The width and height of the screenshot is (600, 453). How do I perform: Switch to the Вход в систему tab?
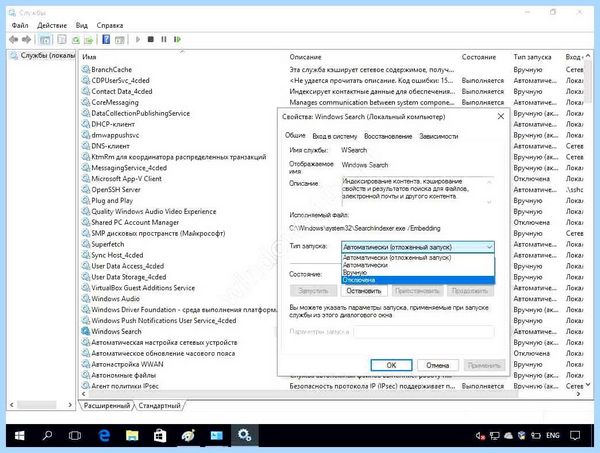(x=334, y=136)
